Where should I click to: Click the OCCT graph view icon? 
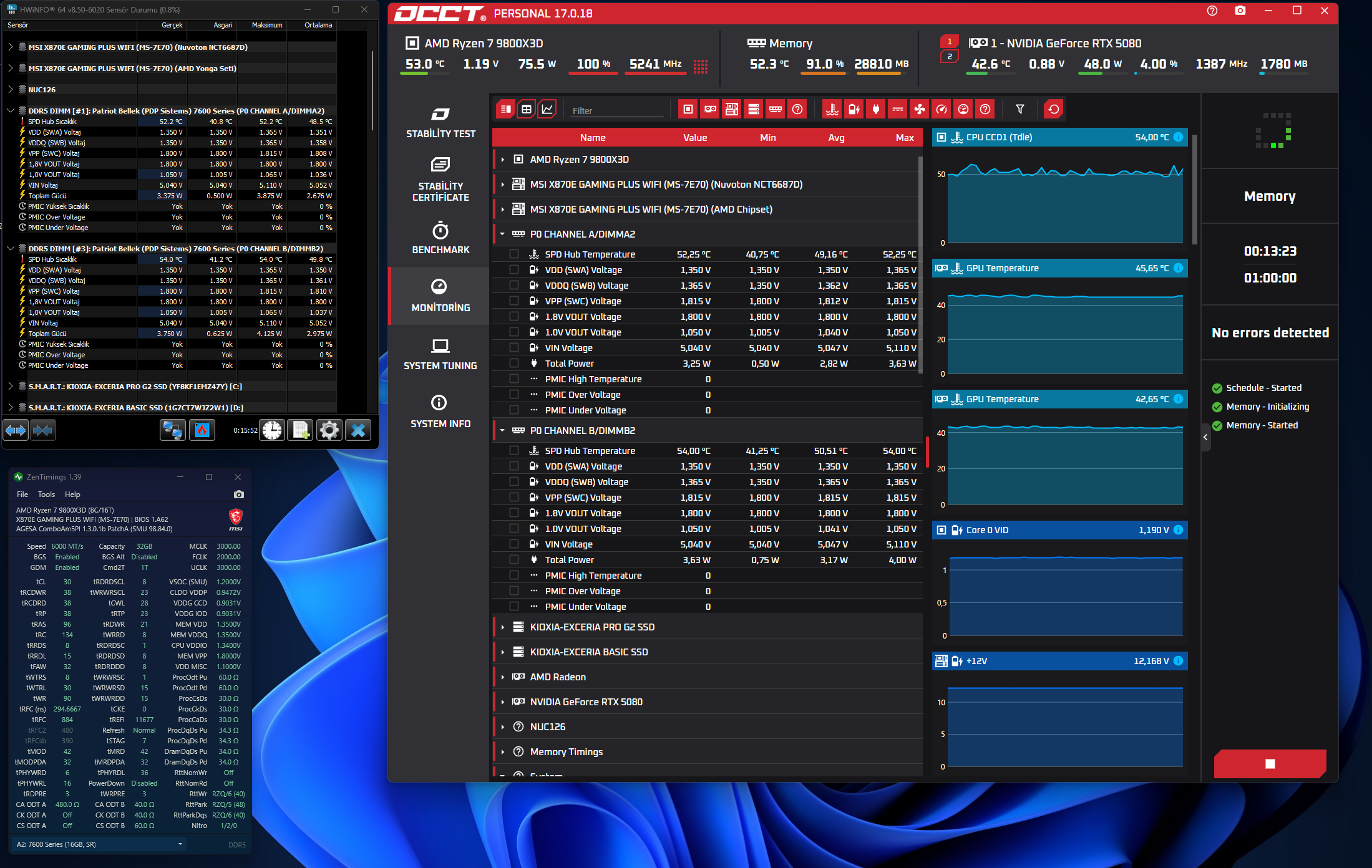[x=547, y=110]
